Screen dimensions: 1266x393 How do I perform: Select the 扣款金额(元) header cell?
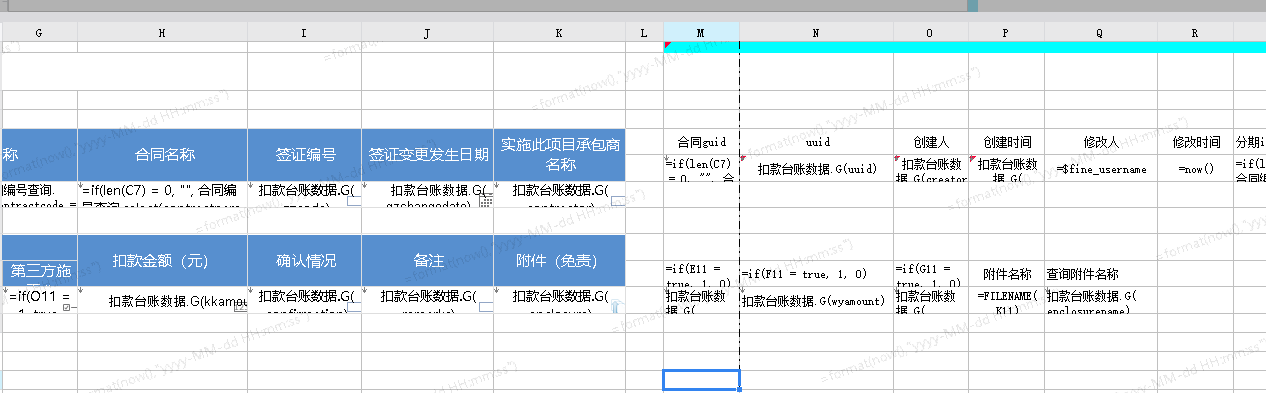[x=162, y=260]
